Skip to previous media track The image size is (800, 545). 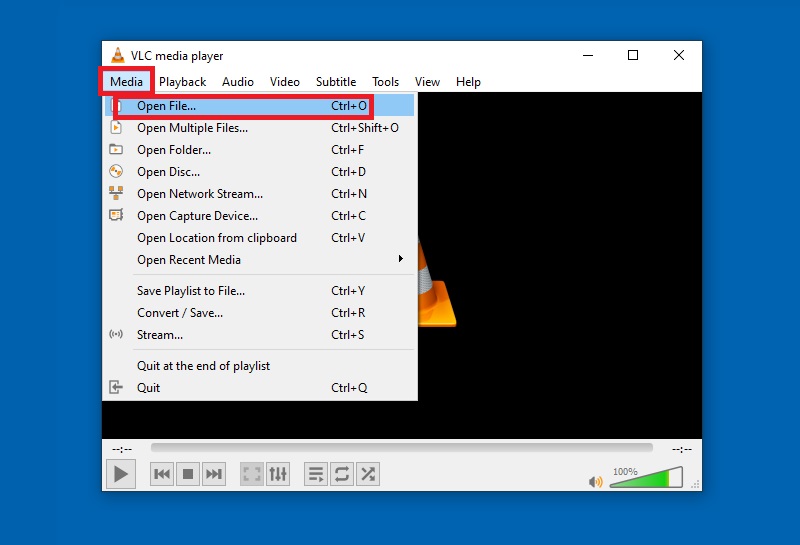pyautogui.click(x=162, y=474)
